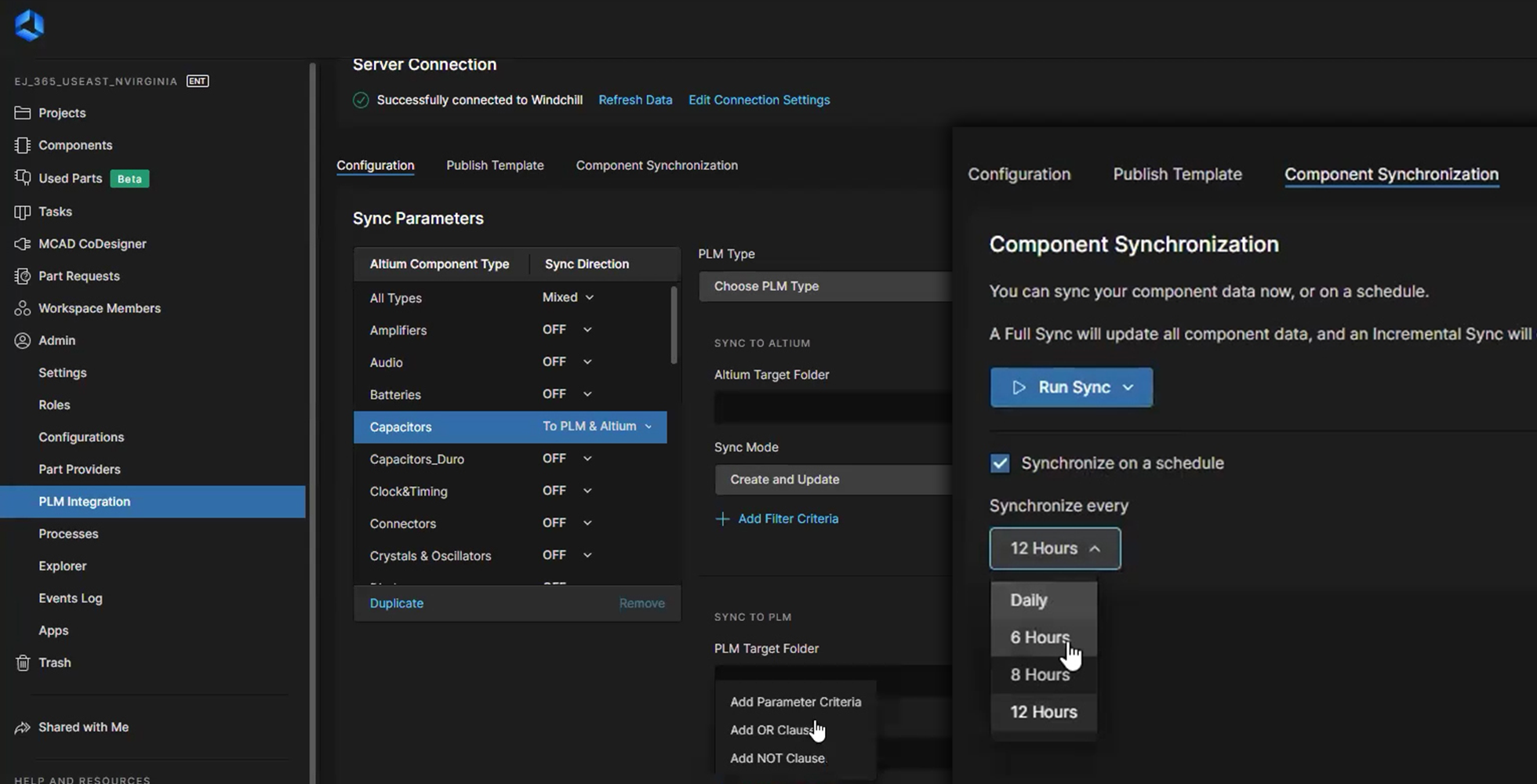Click the Admin user icon
The height and width of the screenshot is (784, 1537).
[x=23, y=340]
